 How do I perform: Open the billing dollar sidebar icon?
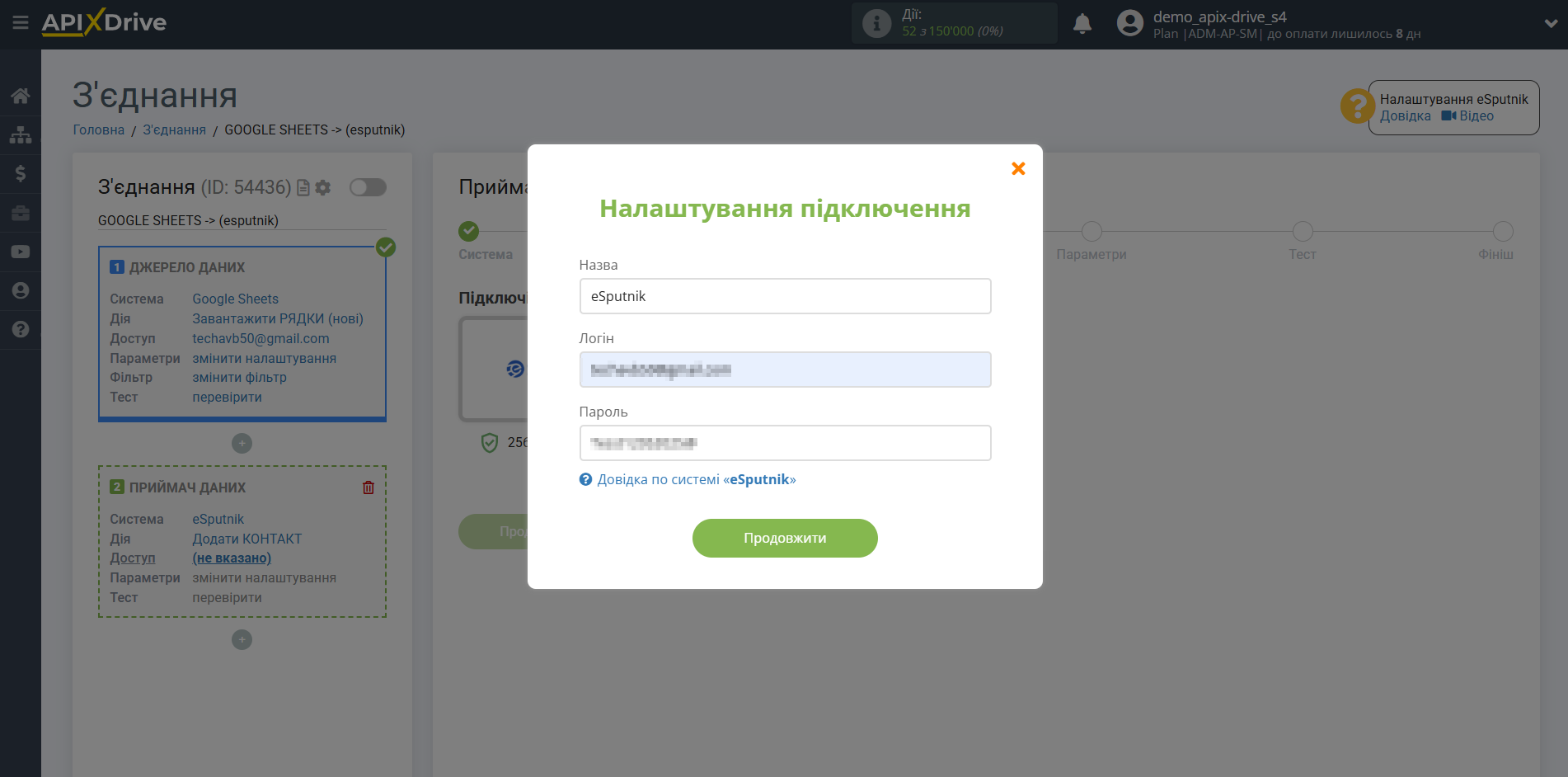(21, 173)
